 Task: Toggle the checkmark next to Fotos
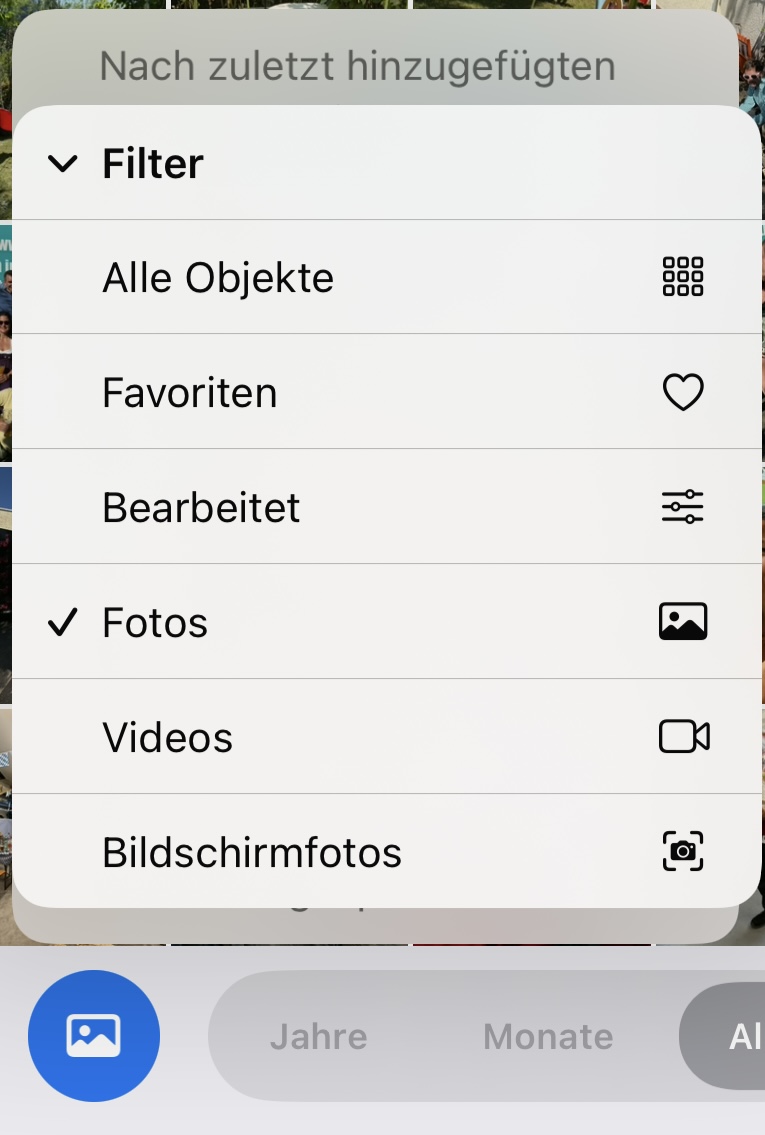63,623
